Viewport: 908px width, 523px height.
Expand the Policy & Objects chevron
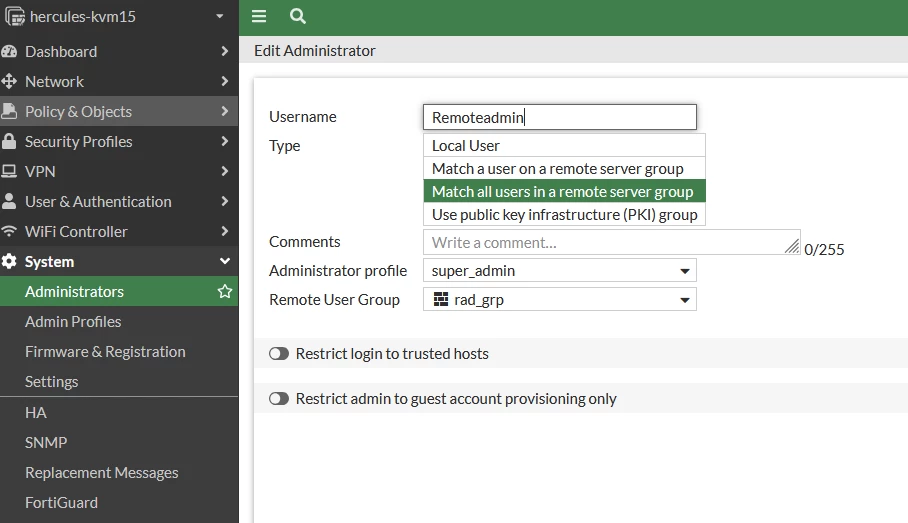click(x=225, y=111)
